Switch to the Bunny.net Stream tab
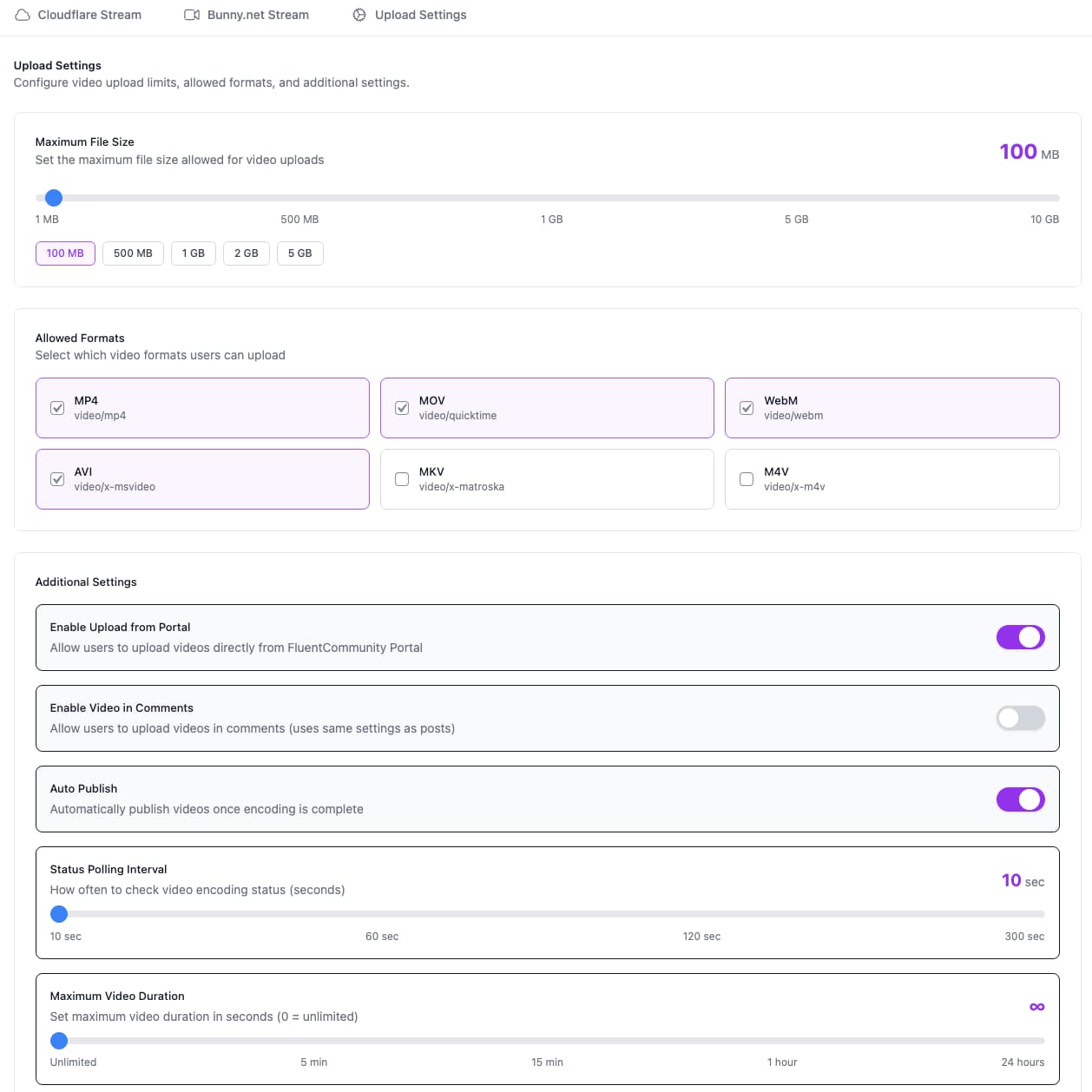 pos(246,14)
